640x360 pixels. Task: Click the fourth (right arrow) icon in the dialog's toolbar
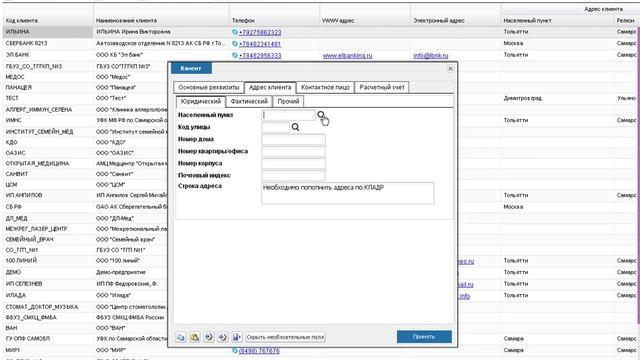click(x=222, y=337)
